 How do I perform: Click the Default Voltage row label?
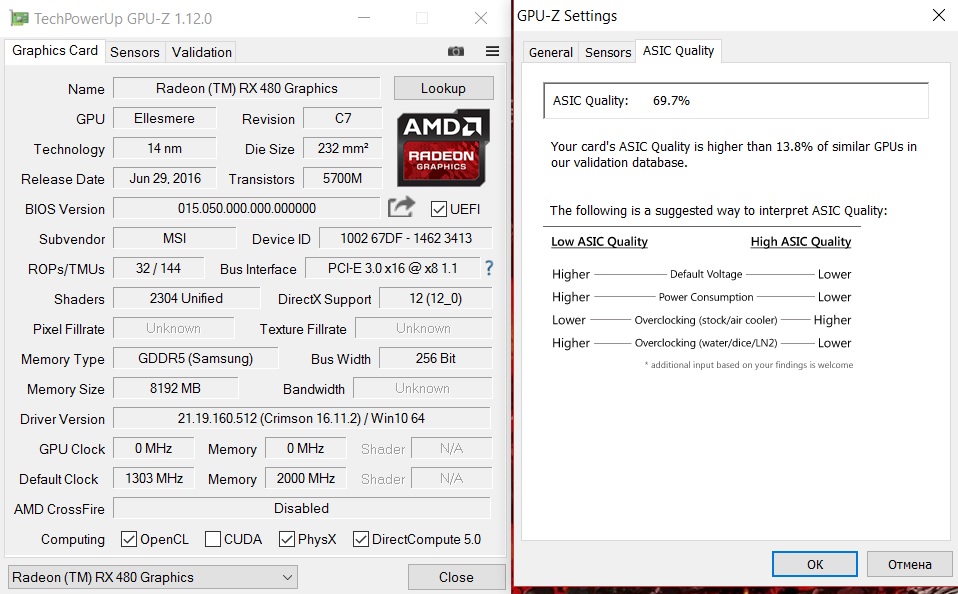(x=706, y=274)
